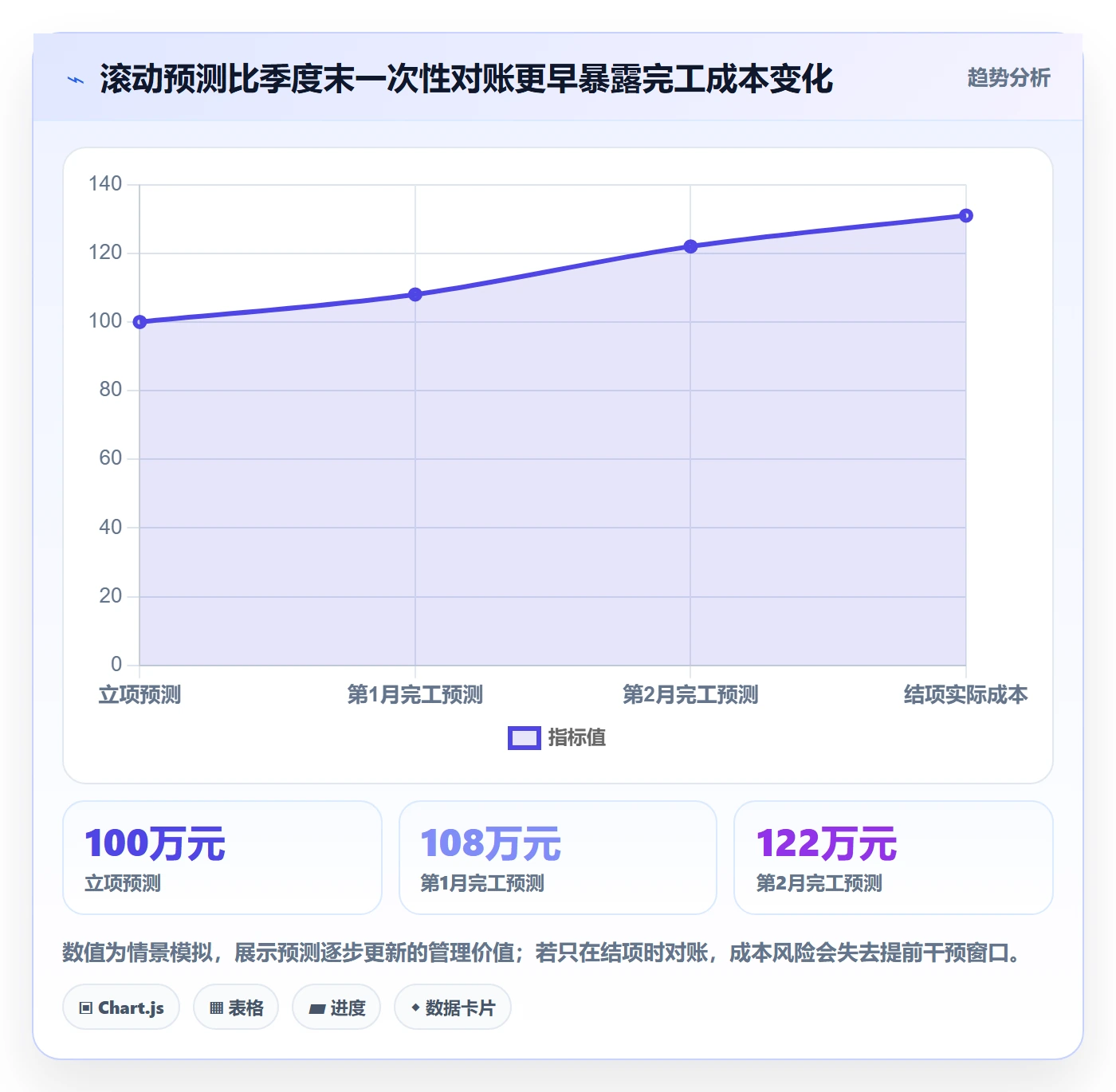Select the 立项预测 data point on chart
The height and width of the screenshot is (1092, 1116).
(x=139, y=322)
